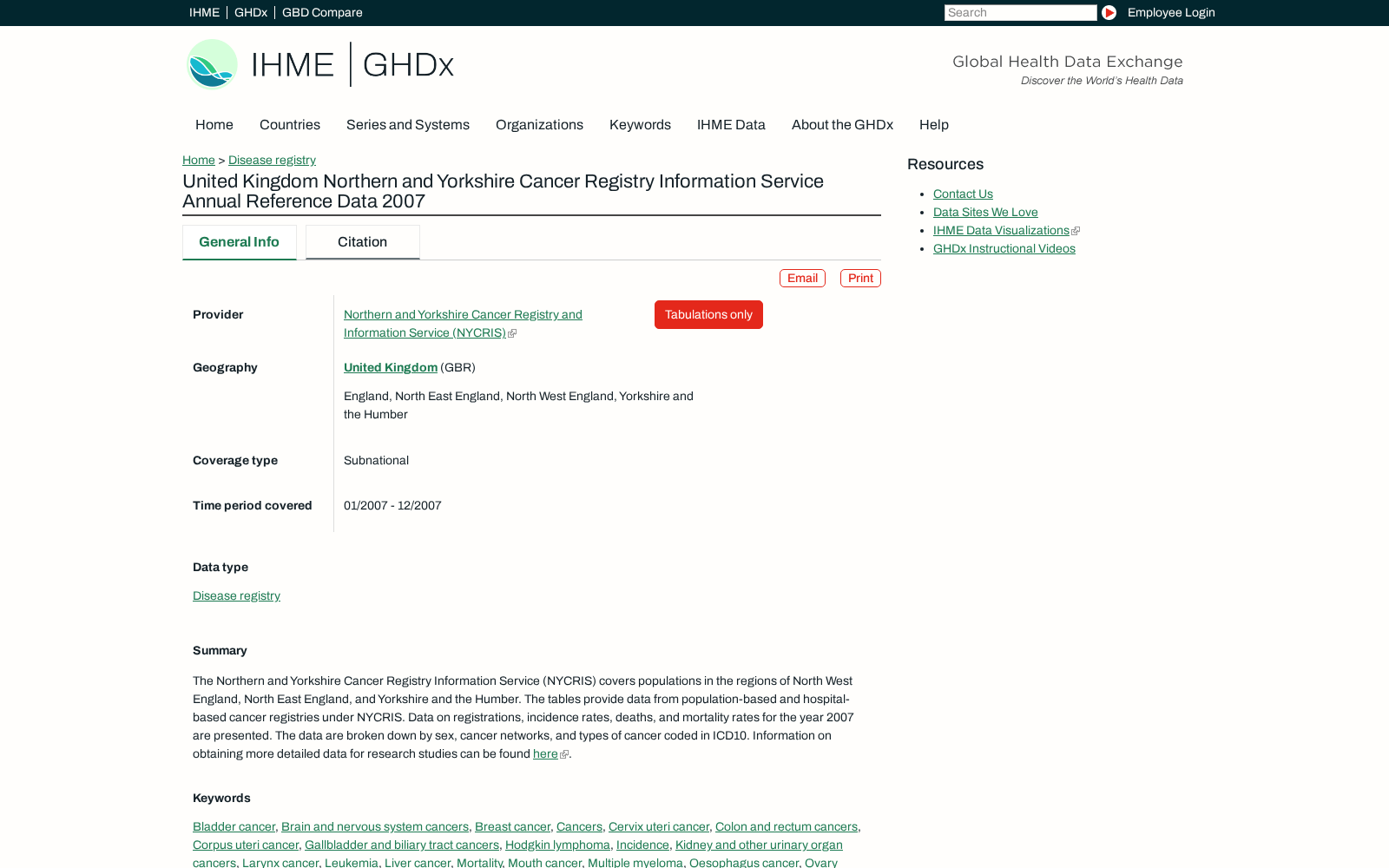
Task: Click the '01/2007 - 12/2007' time period text
Action: 392,505
